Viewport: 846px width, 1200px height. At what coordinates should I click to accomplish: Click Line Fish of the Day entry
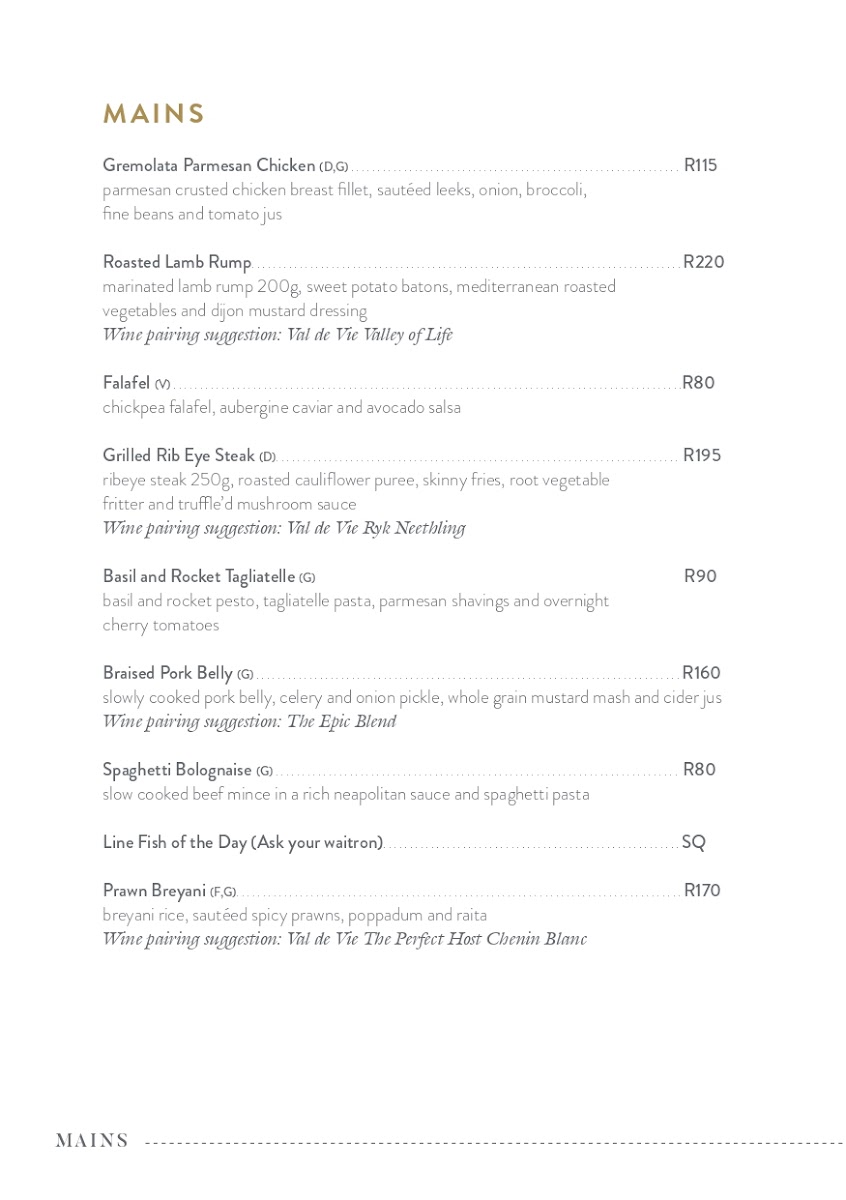(243, 843)
